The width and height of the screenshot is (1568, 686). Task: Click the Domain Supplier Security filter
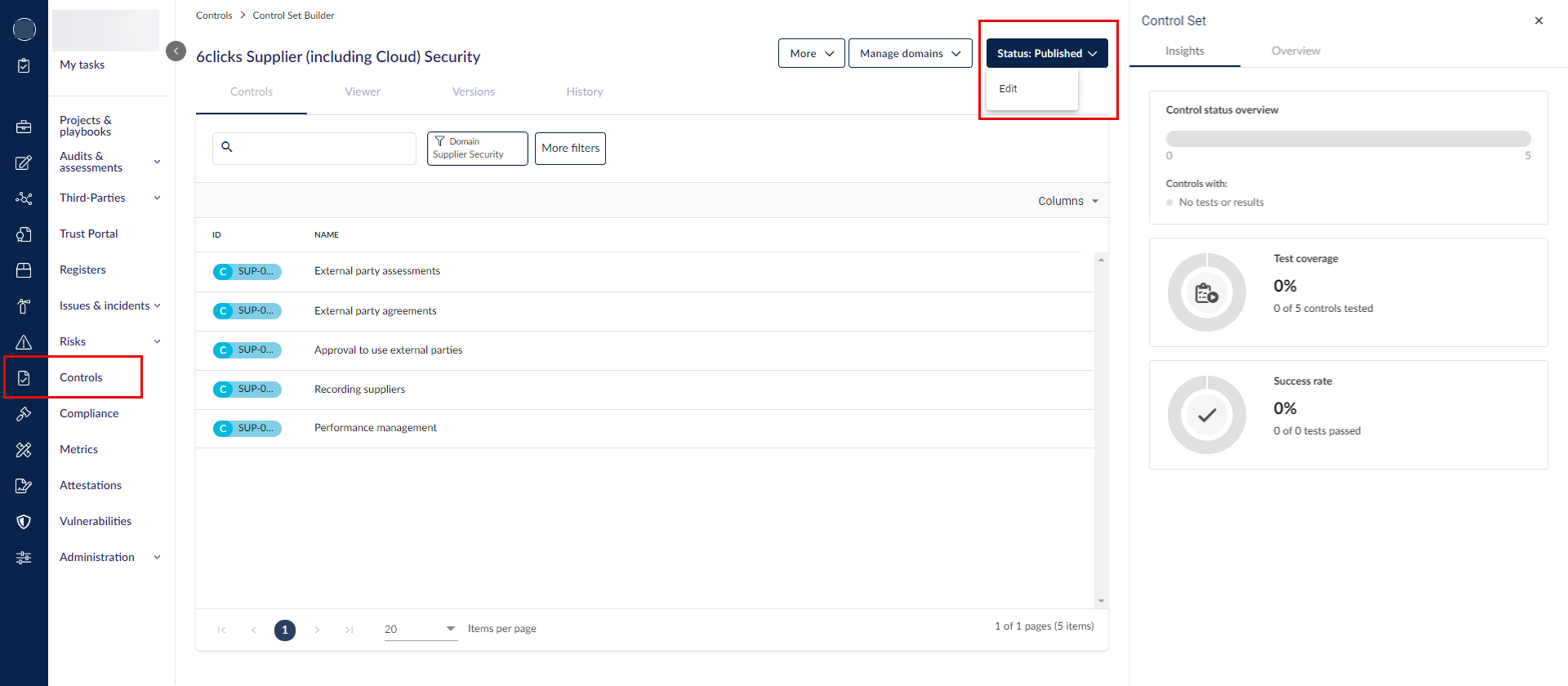coord(478,149)
